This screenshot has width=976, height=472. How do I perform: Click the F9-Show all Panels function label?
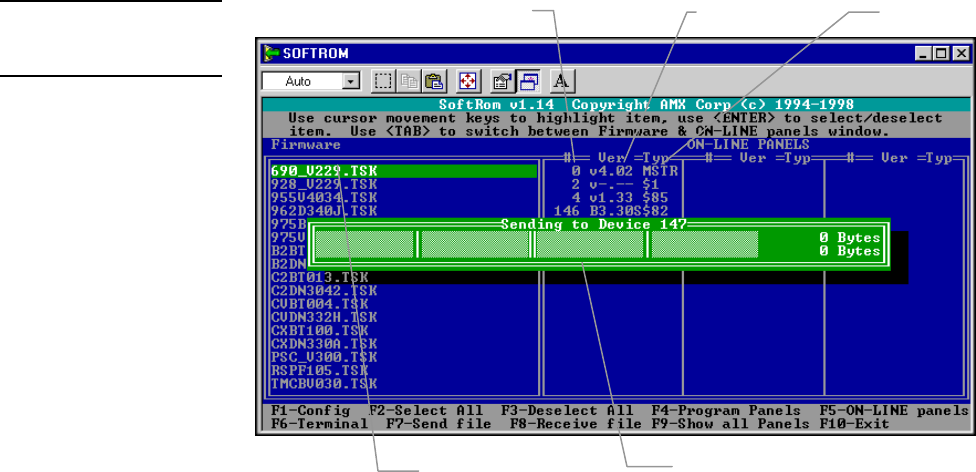(730, 424)
